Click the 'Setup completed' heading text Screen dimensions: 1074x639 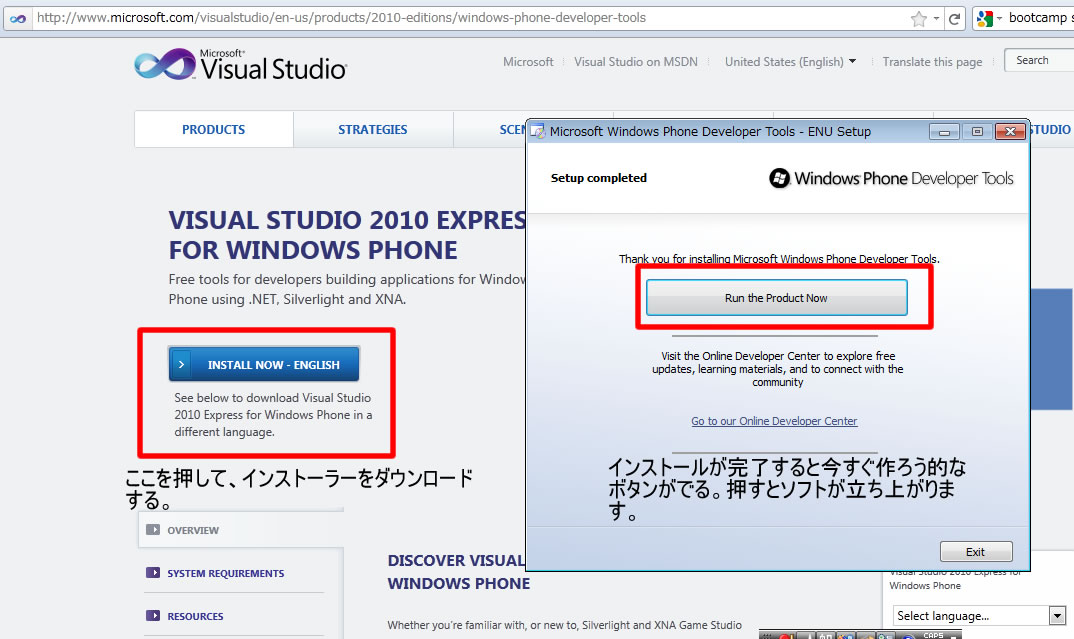tap(599, 178)
